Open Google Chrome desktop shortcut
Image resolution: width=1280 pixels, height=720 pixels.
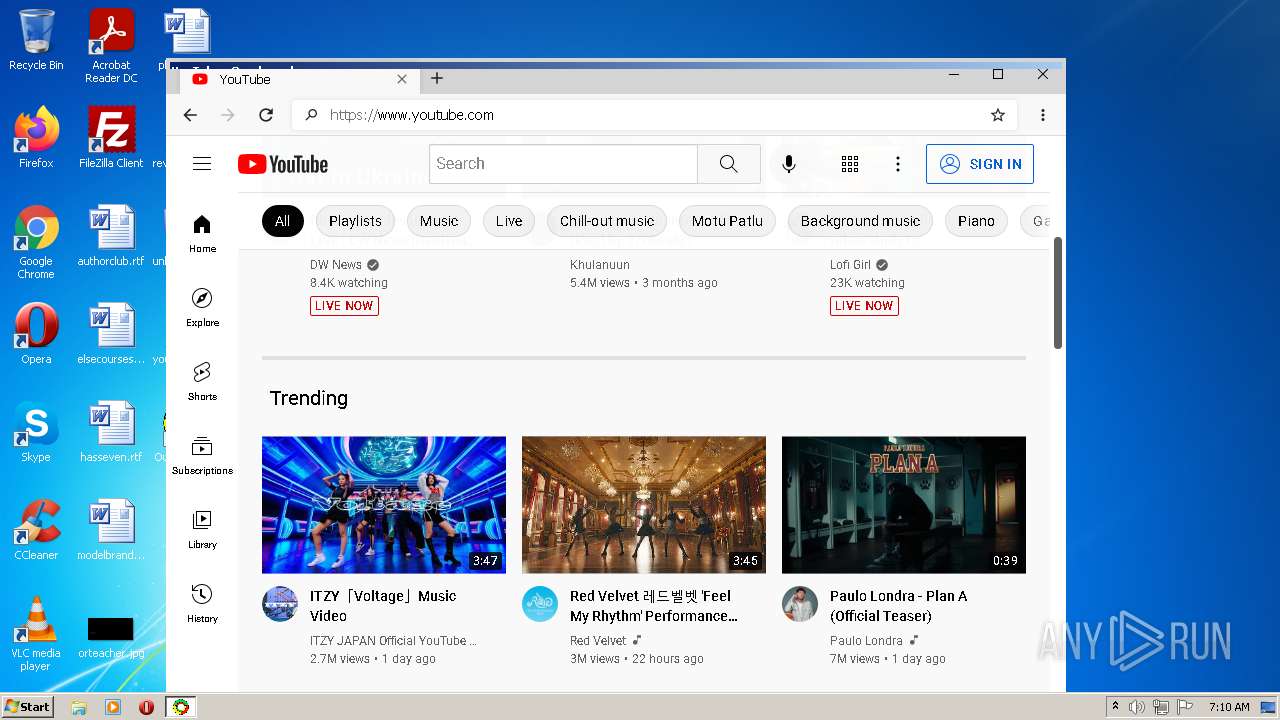(x=36, y=242)
